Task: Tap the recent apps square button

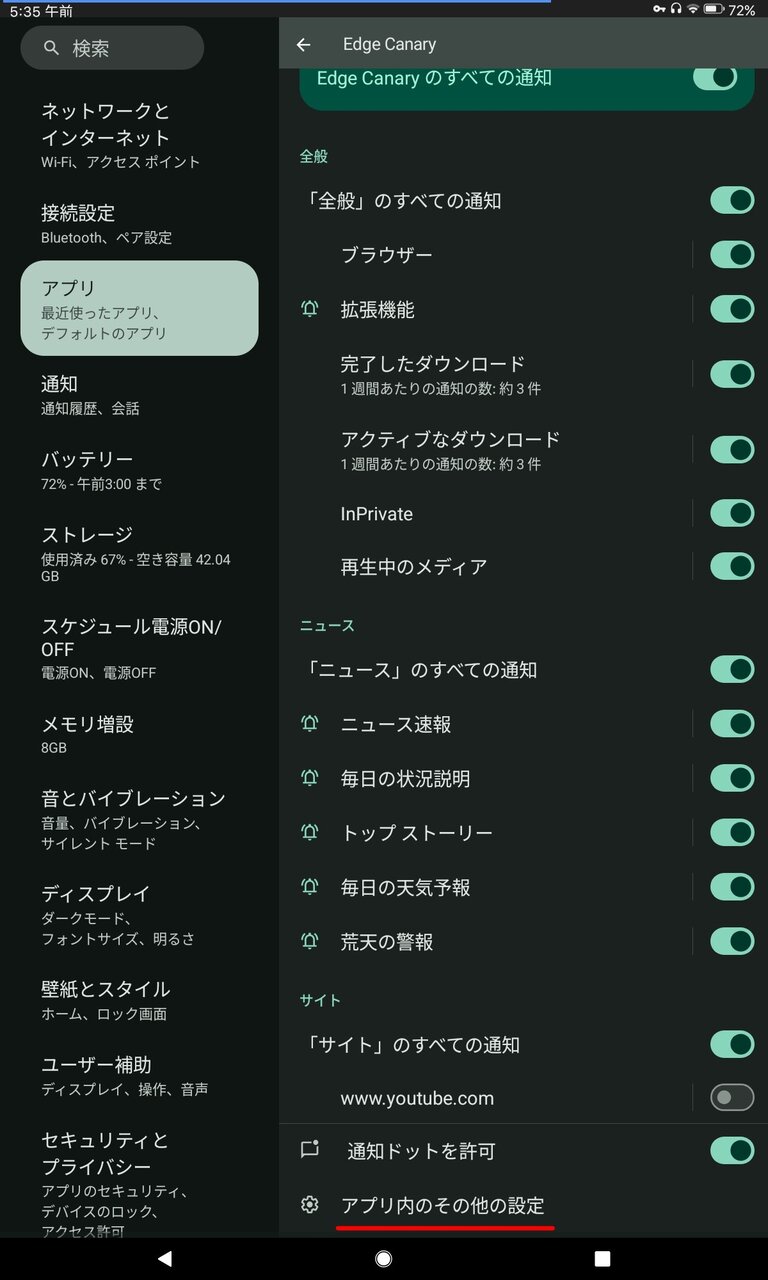Action: pos(603,1258)
